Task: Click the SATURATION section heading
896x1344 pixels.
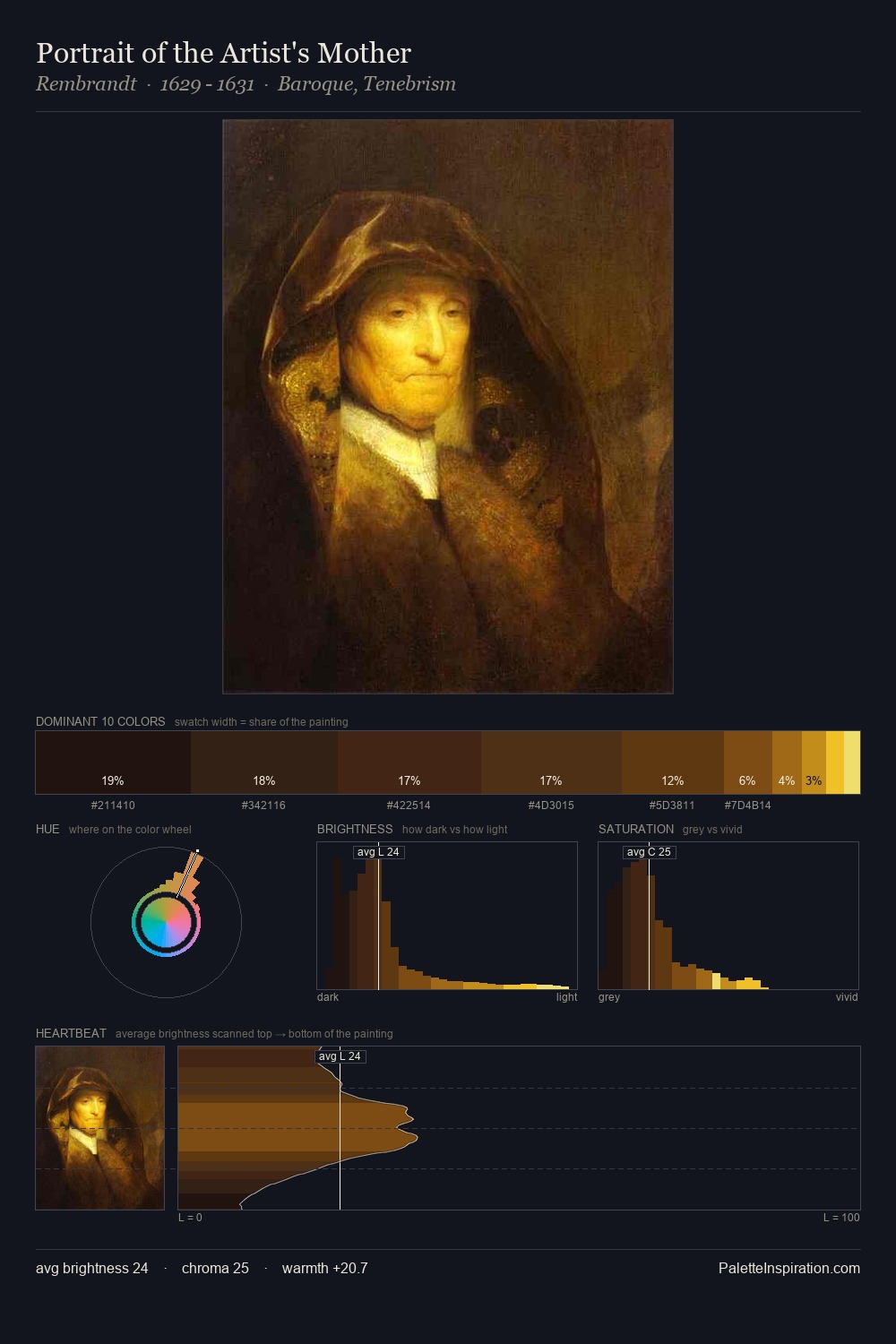Action: pyautogui.click(x=636, y=829)
